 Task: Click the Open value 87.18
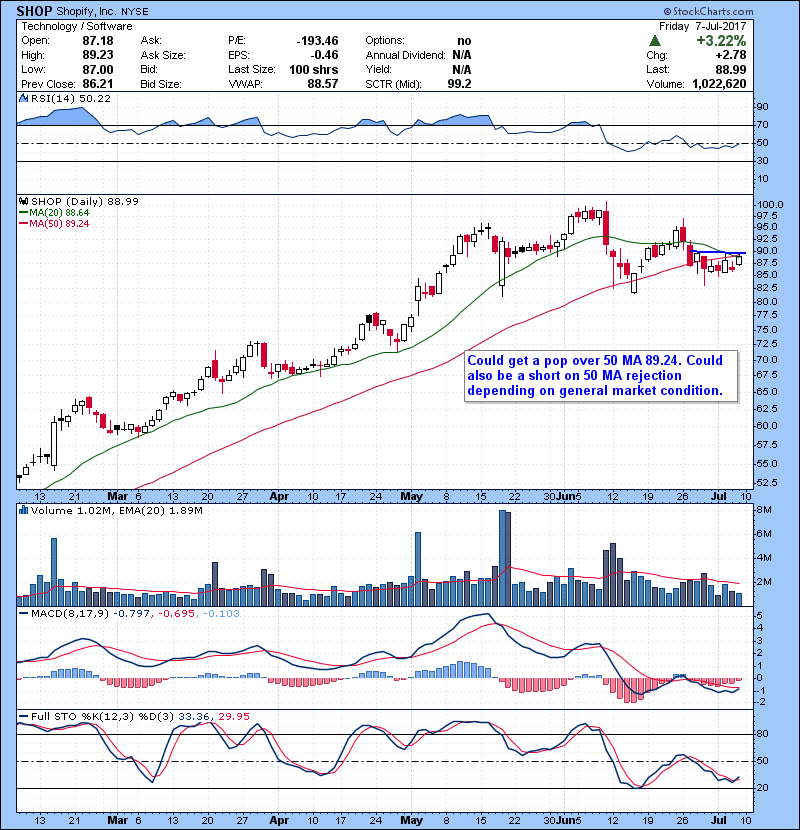click(97, 41)
